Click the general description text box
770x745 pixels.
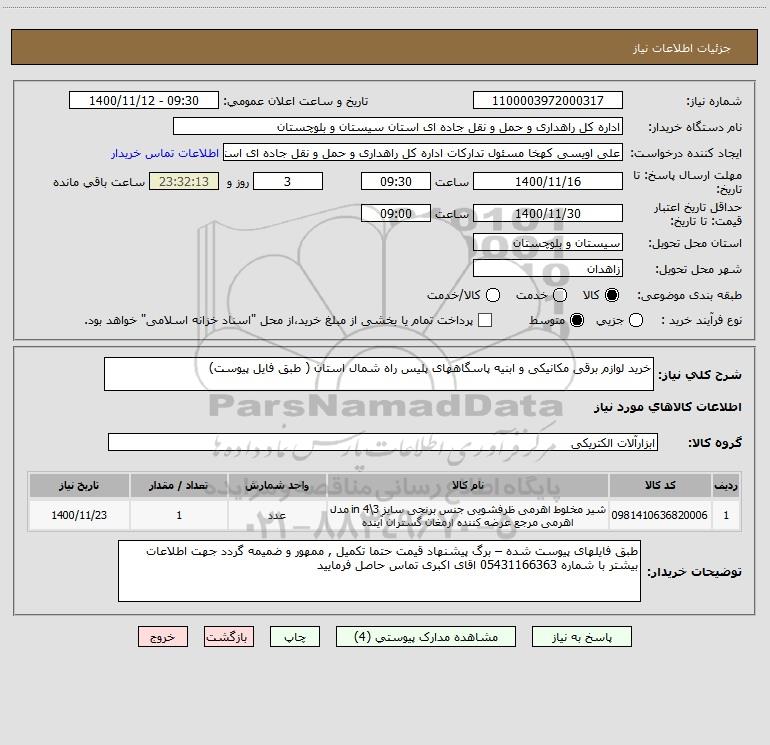[x=379, y=374]
